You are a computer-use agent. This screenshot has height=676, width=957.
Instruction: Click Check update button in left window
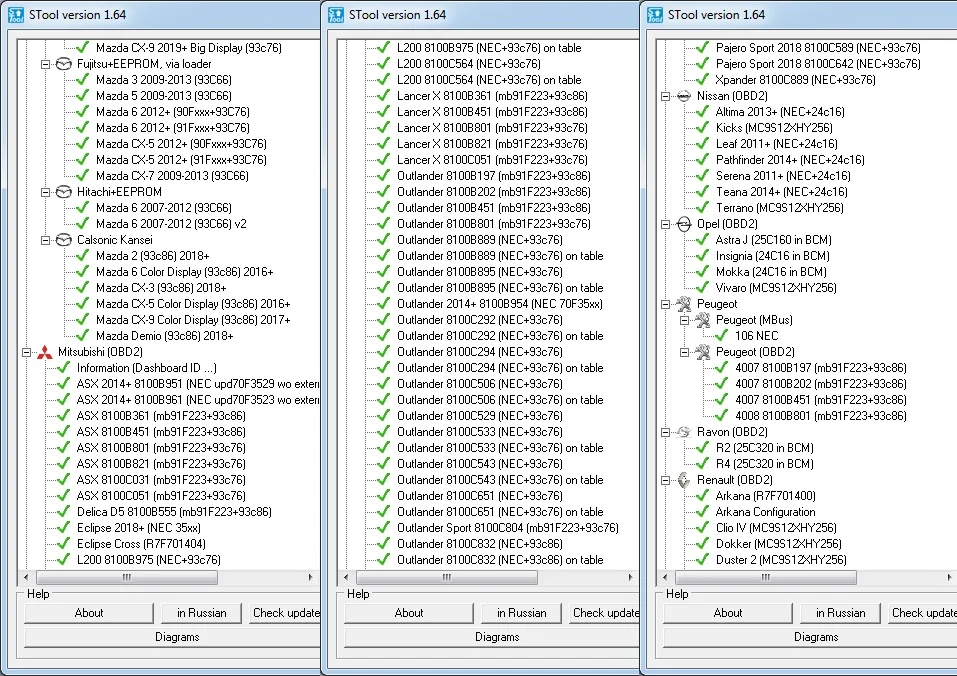pyautogui.click(x=285, y=613)
